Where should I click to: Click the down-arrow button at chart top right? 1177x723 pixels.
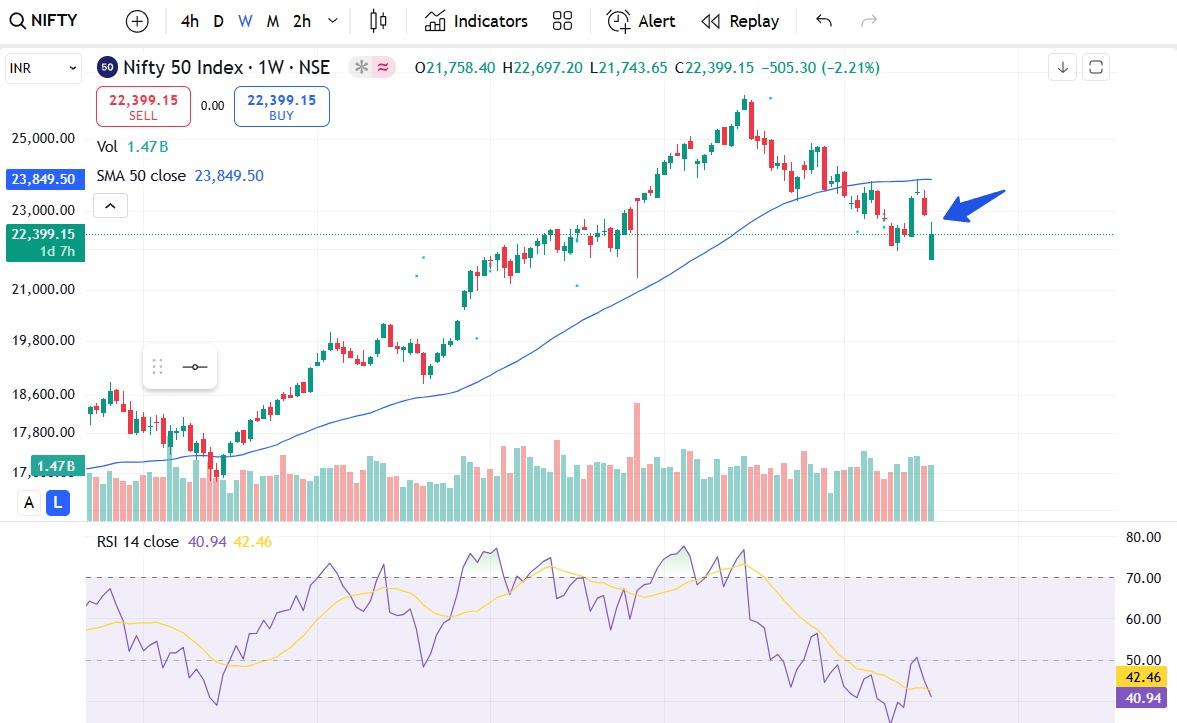click(1062, 68)
